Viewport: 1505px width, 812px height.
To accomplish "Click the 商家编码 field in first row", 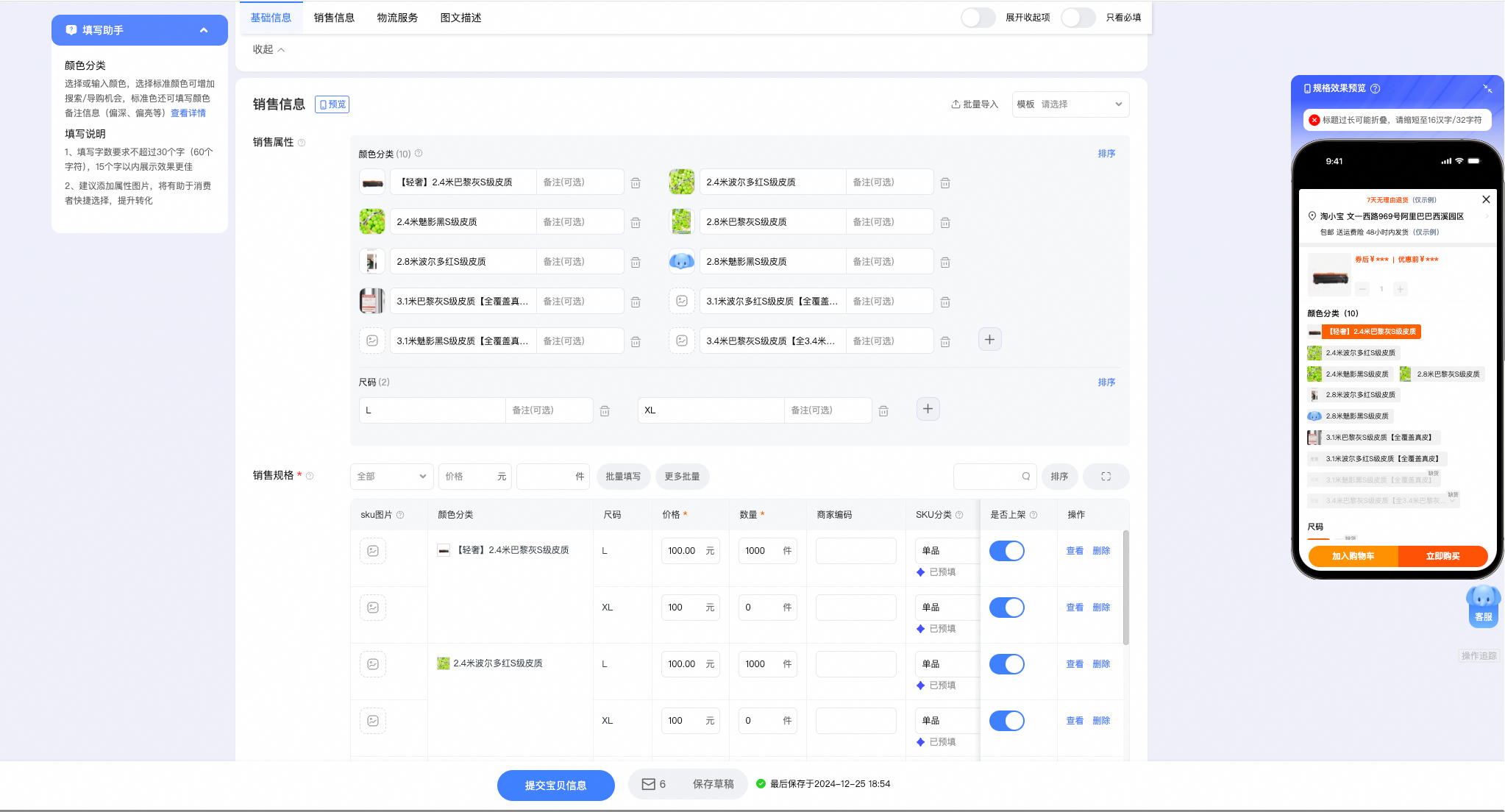I will point(856,551).
